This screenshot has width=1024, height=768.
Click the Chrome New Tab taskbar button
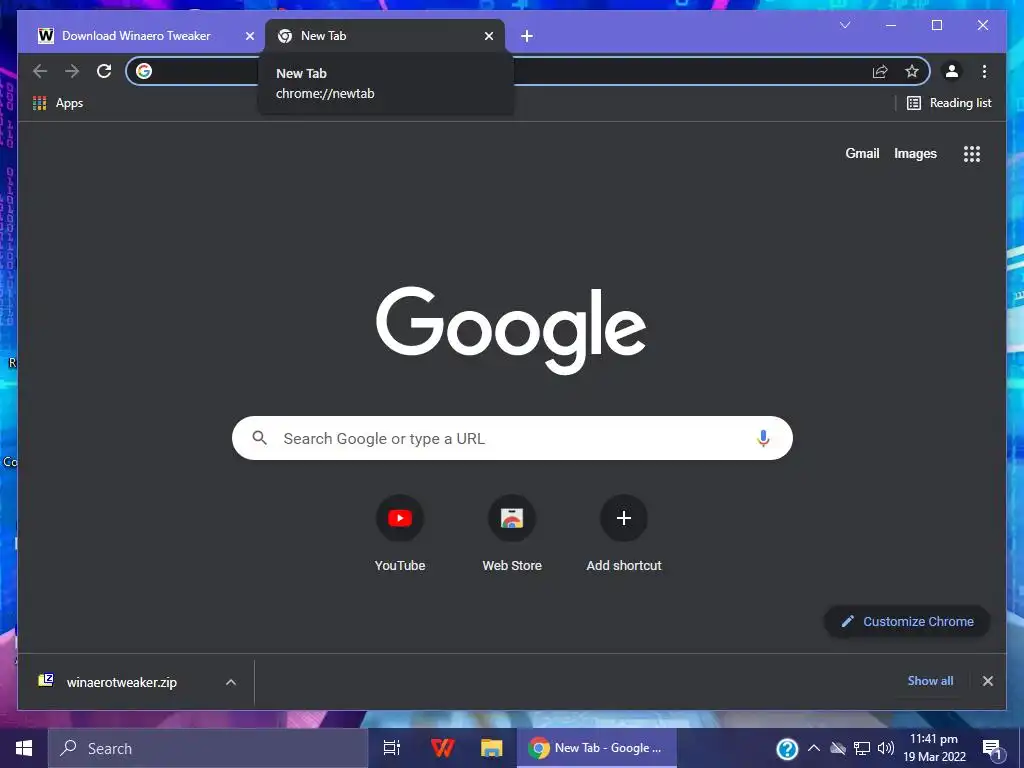pos(597,748)
